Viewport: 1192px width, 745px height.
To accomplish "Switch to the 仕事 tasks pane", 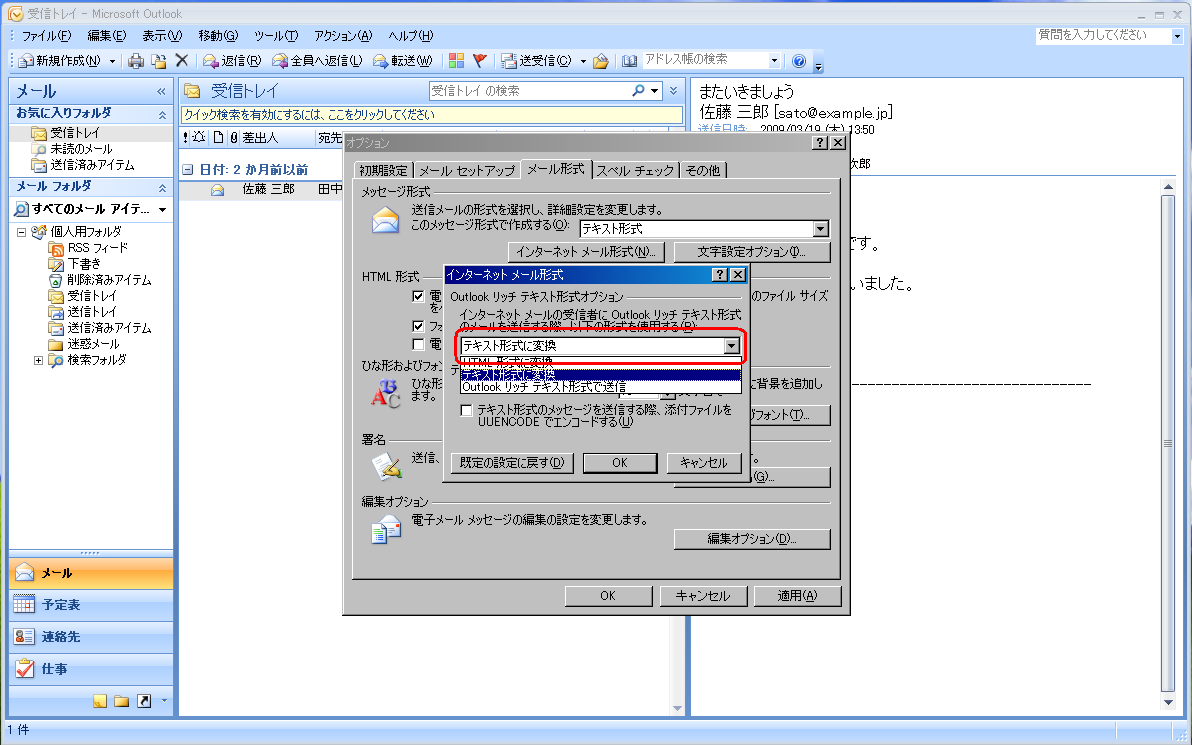I will coord(91,669).
